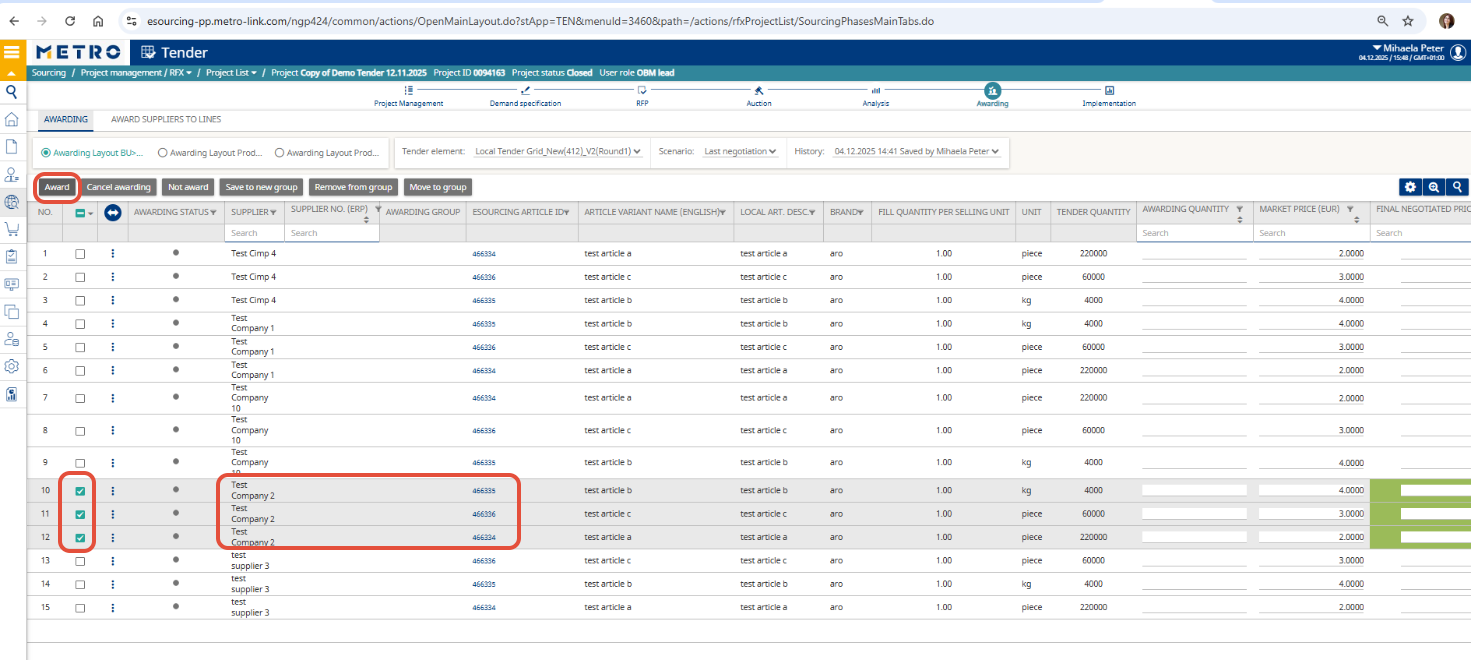Switch to Award Suppliers to Lines tab
Image resolution: width=1471 pixels, height=660 pixels.
click(166, 120)
